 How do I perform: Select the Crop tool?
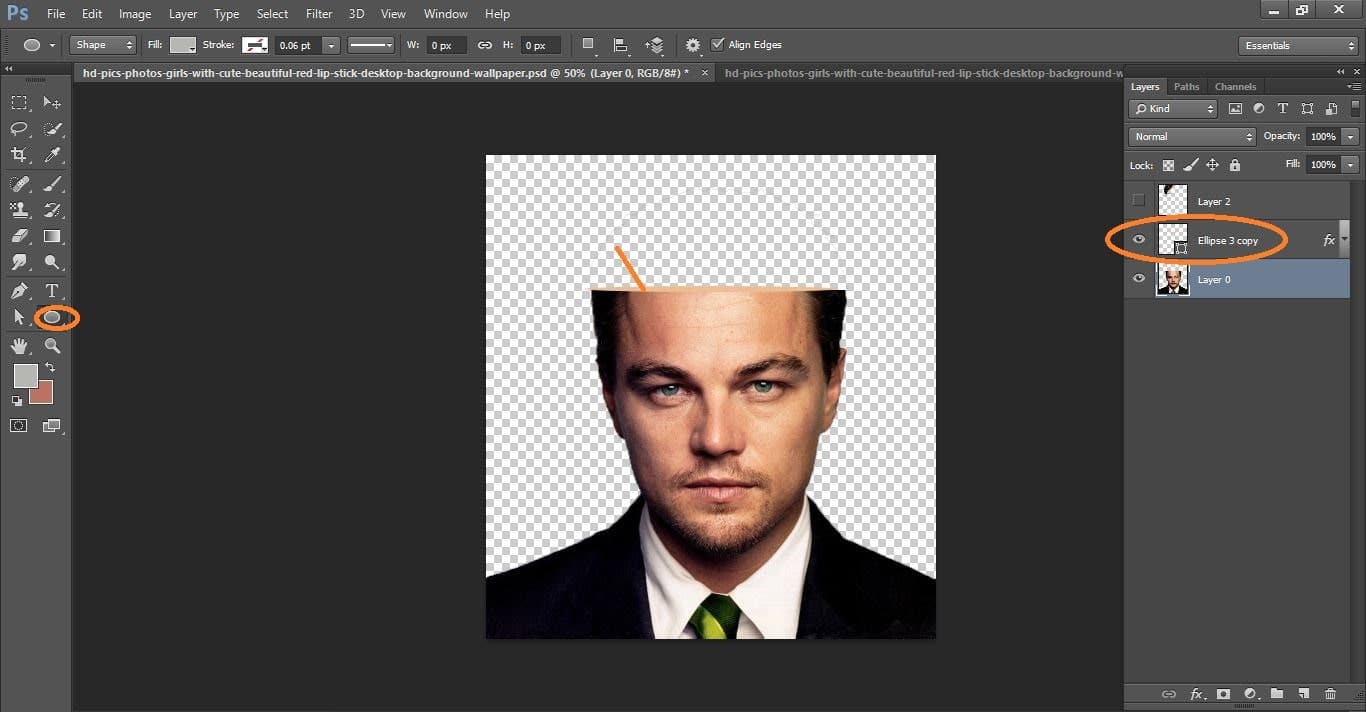coord(18,155)
